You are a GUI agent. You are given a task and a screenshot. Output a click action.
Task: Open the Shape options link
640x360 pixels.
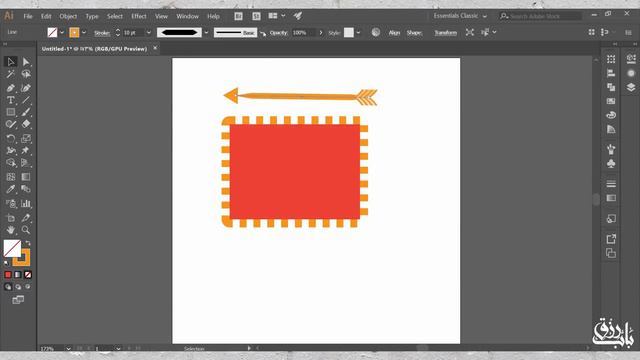pyautogui.click(x=414, y=33)
